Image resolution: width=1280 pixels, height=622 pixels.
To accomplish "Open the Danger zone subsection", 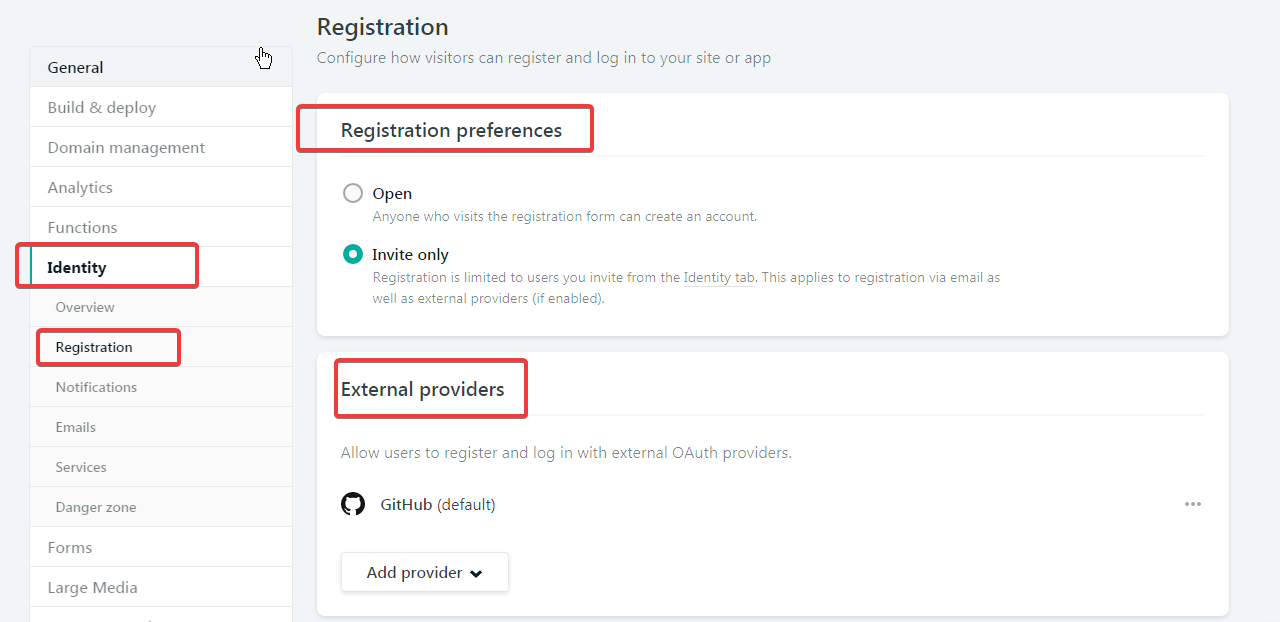I will pyautogui.click(x=161, y=507).
